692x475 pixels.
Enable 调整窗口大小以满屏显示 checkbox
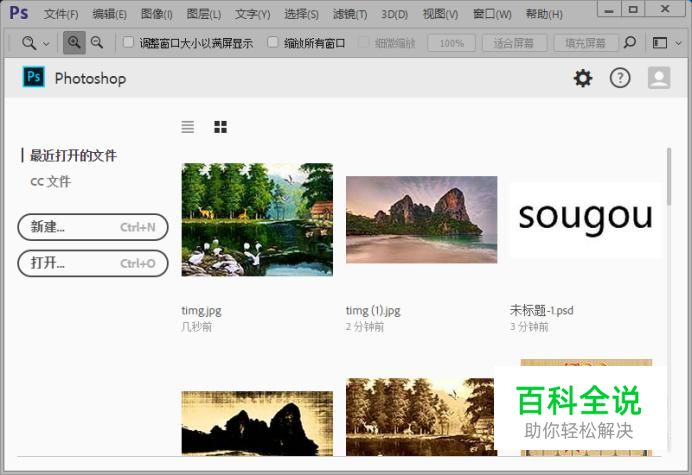tap(128, 43)
